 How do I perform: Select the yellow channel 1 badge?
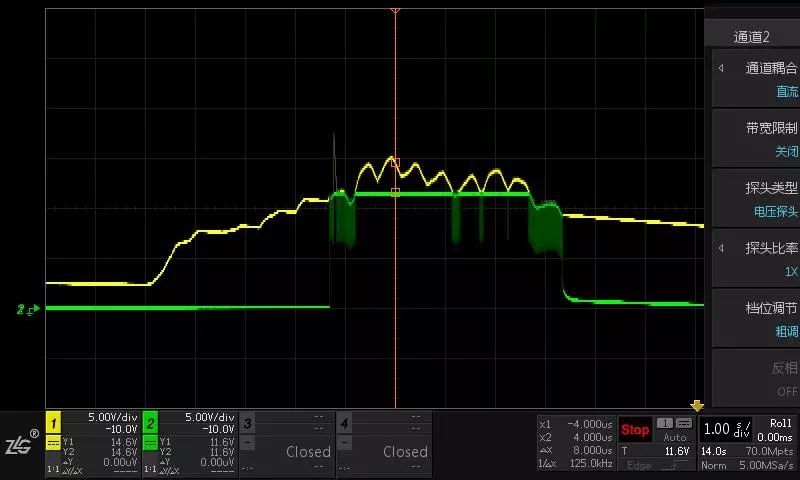[54, 424]
